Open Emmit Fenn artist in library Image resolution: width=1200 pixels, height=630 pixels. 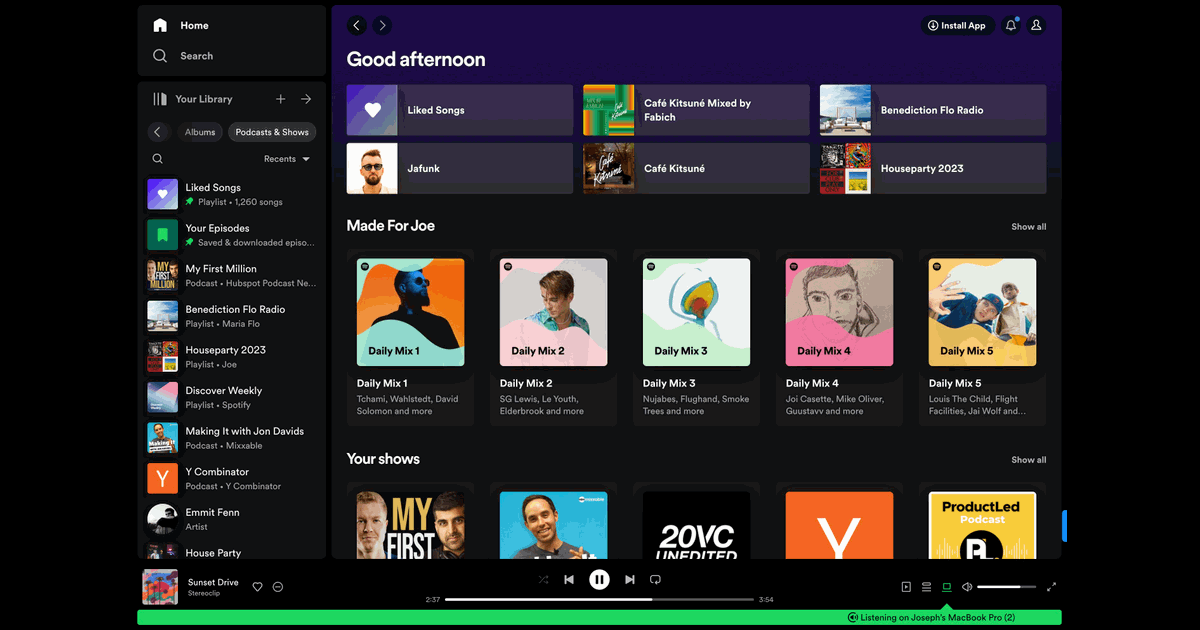(x=232, y=519)
